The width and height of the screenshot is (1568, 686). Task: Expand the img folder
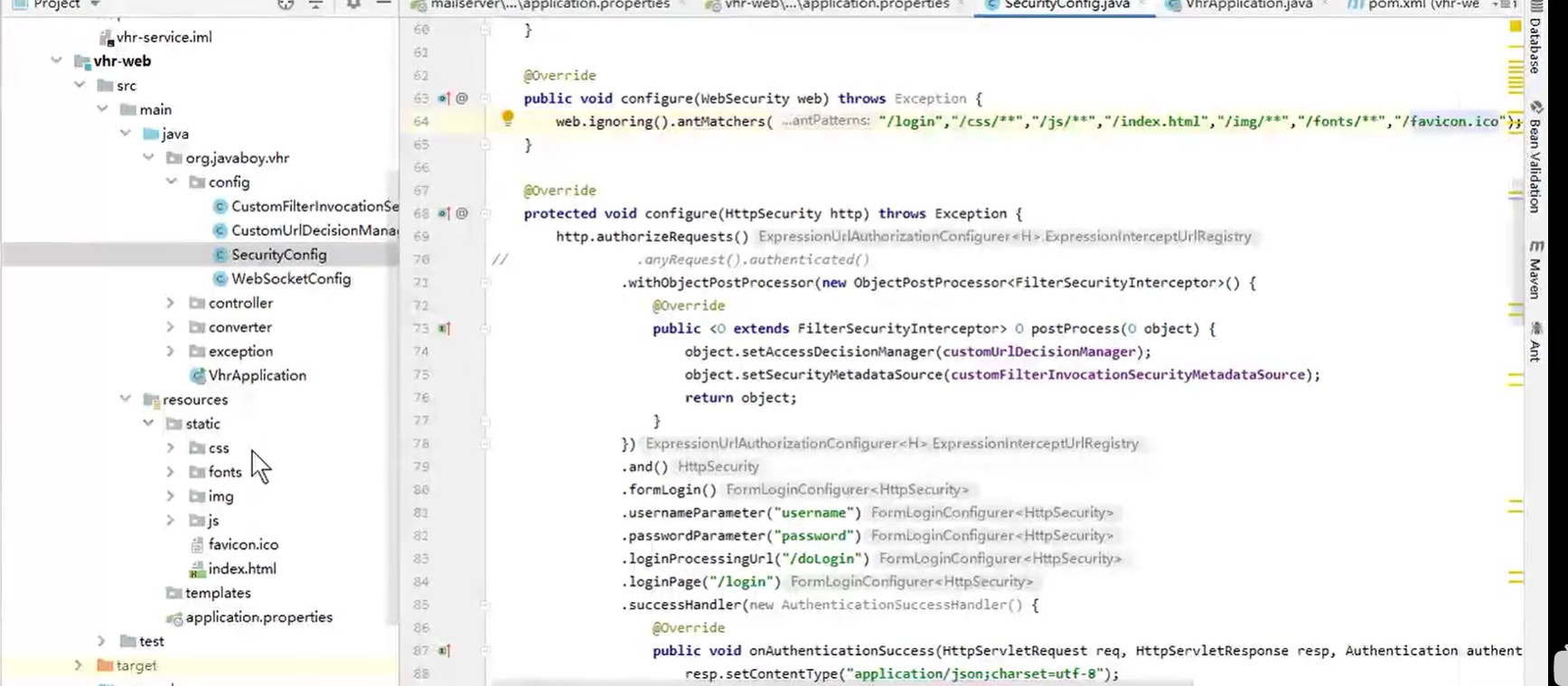[171, 496]
